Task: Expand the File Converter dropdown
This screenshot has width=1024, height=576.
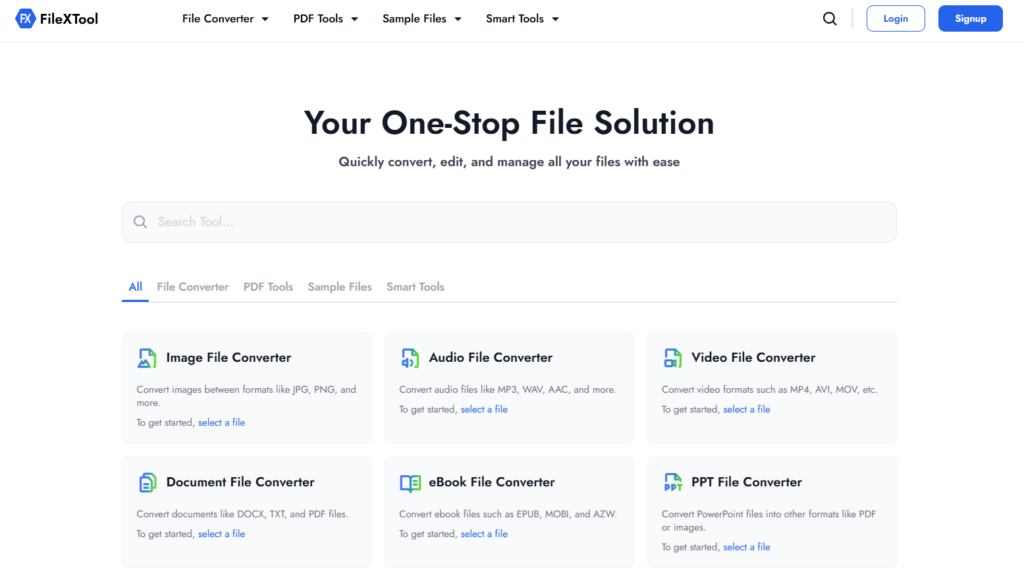Action: (x=225, y=18)
